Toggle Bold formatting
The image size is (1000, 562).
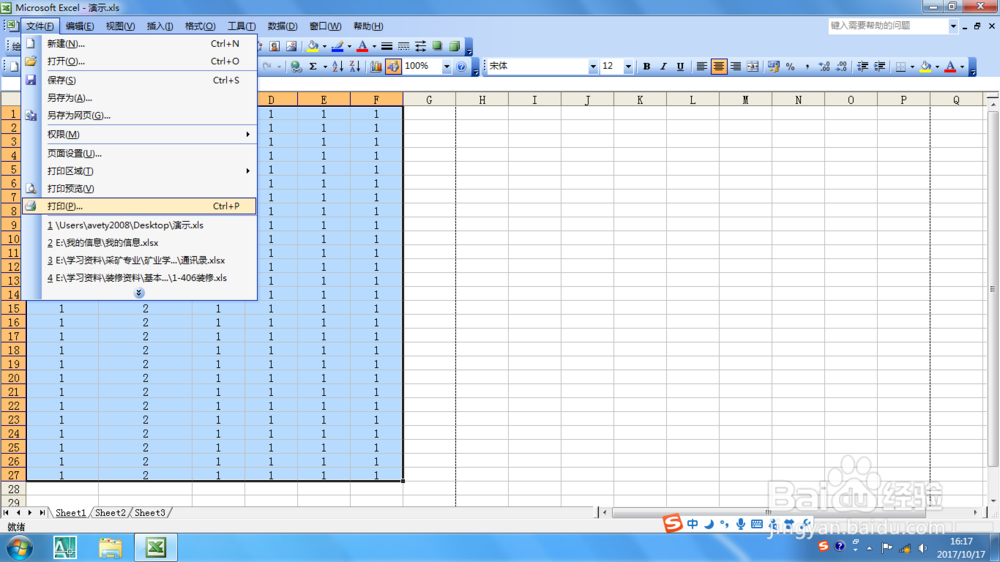coord(647,66)
